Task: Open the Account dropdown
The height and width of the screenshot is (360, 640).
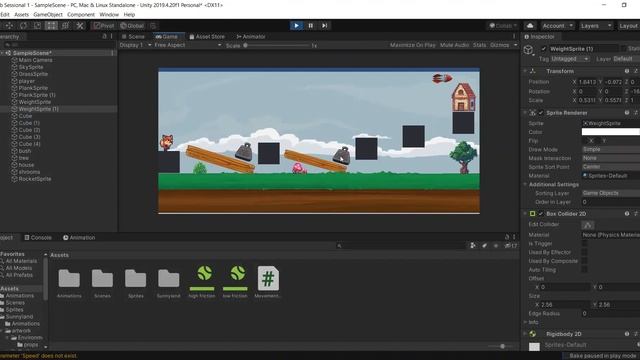Action: click(557, 26)
